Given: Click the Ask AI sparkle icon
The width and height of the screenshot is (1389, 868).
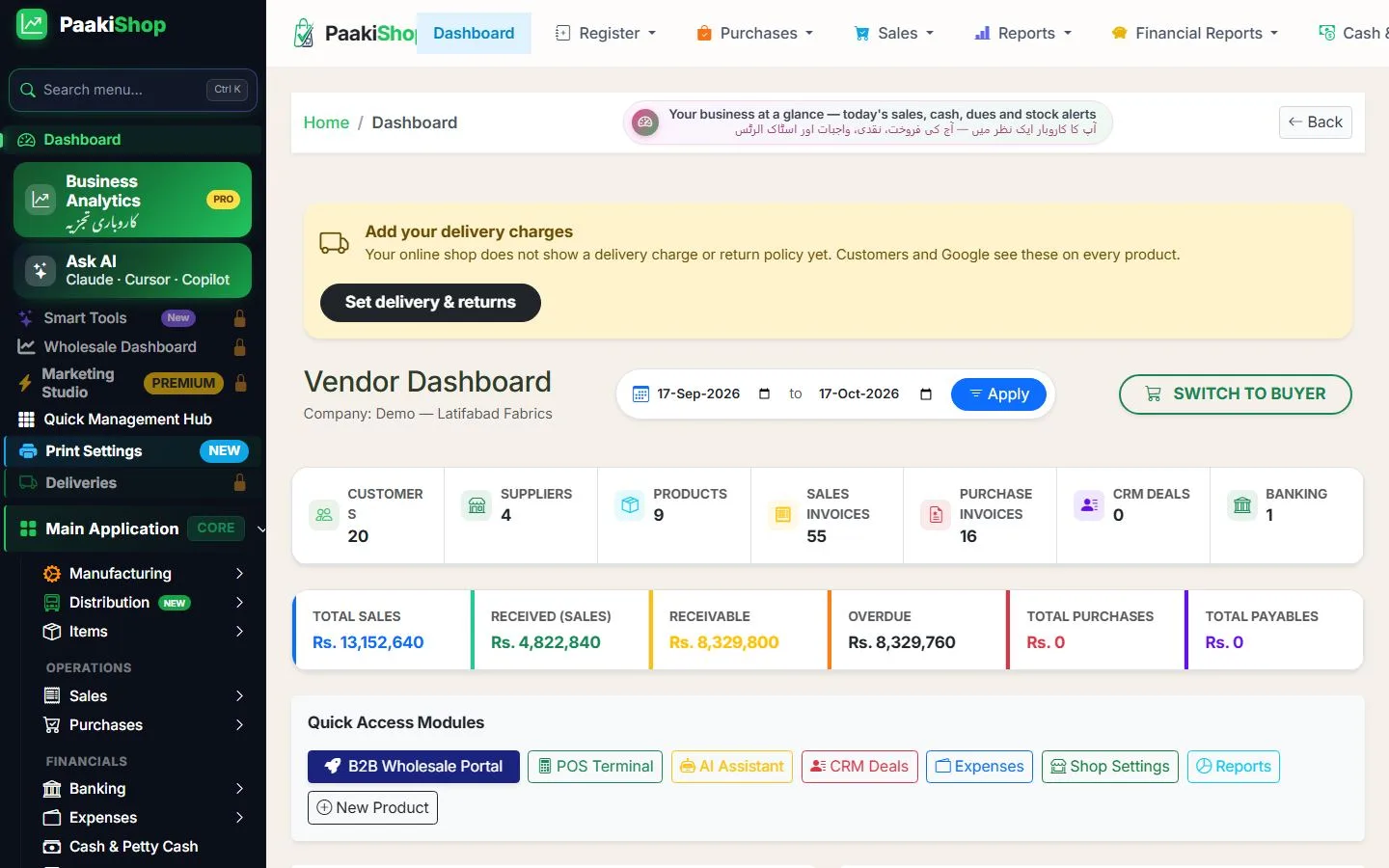Looking at the screenshot, I should tap(41, 271).
